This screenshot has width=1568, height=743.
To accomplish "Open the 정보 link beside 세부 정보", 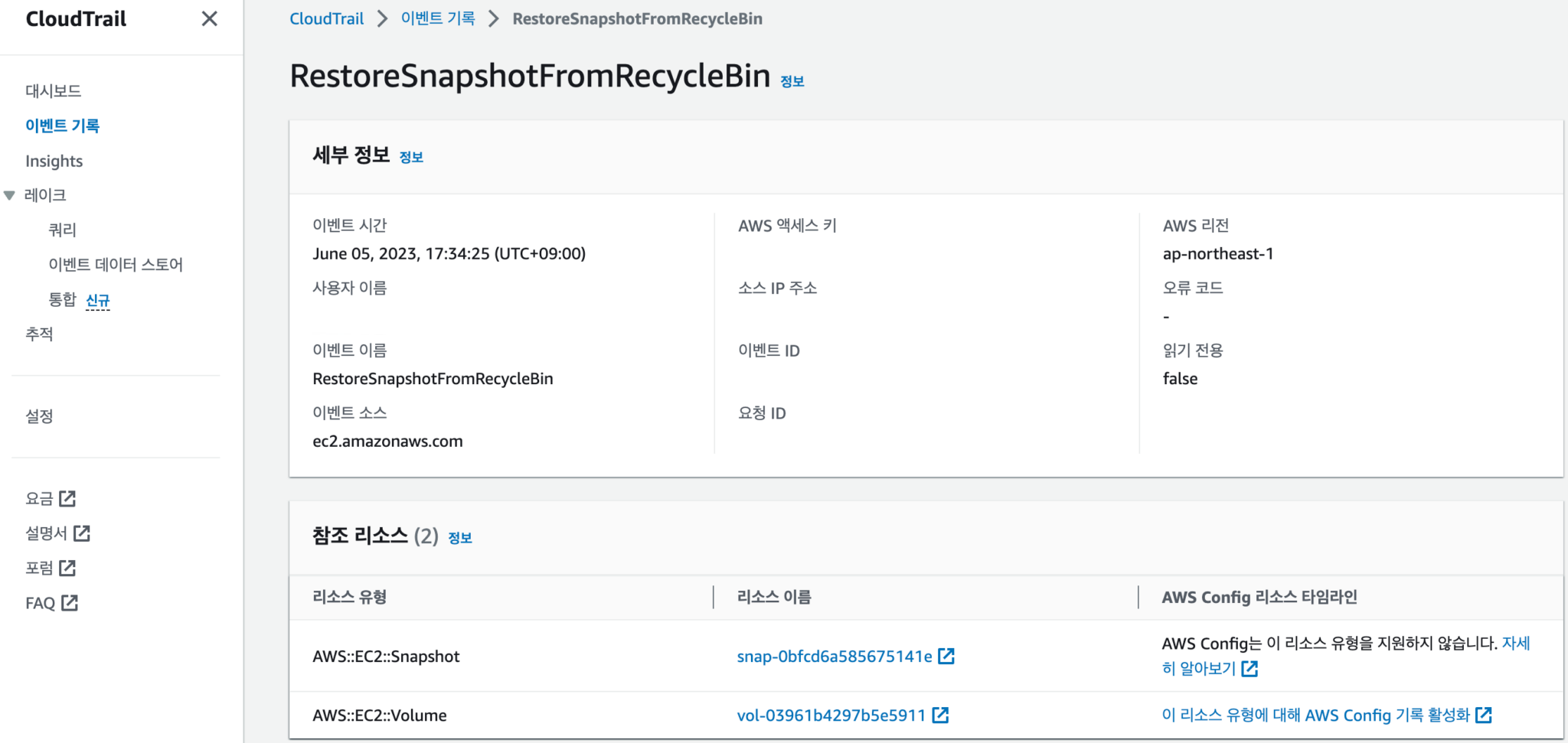I will 411,157.
